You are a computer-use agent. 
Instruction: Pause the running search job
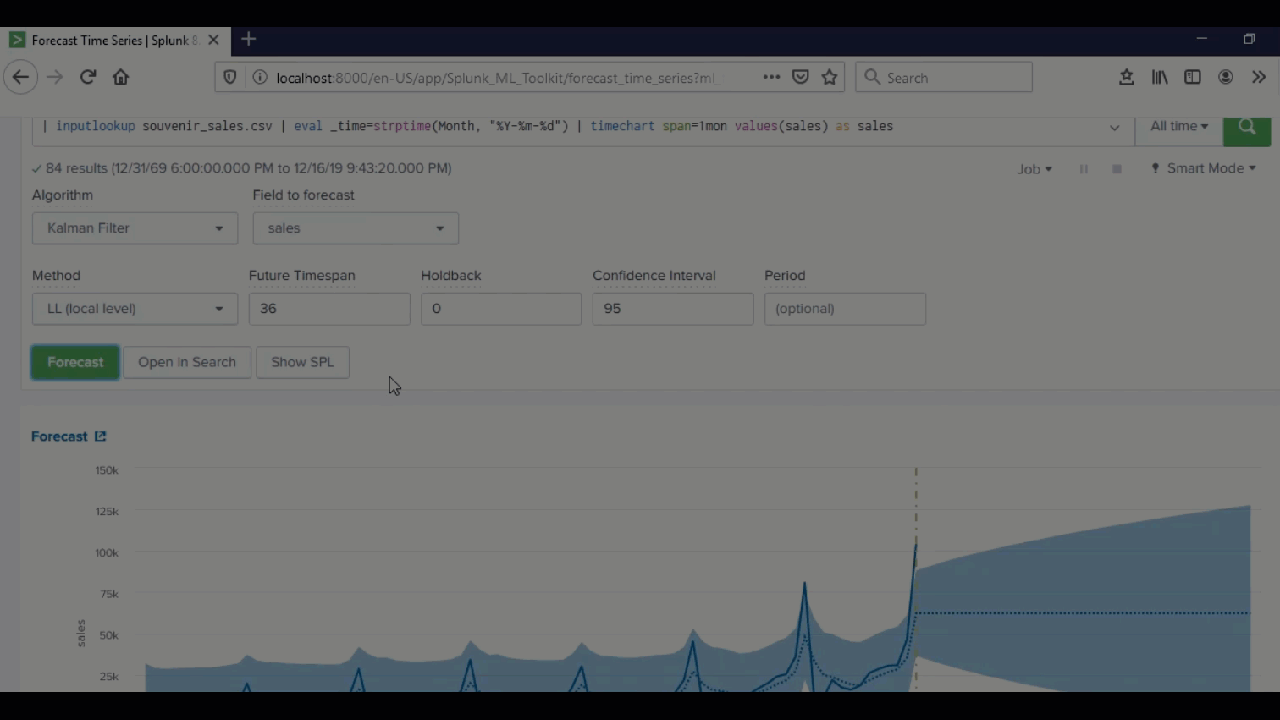point(1083,169)
